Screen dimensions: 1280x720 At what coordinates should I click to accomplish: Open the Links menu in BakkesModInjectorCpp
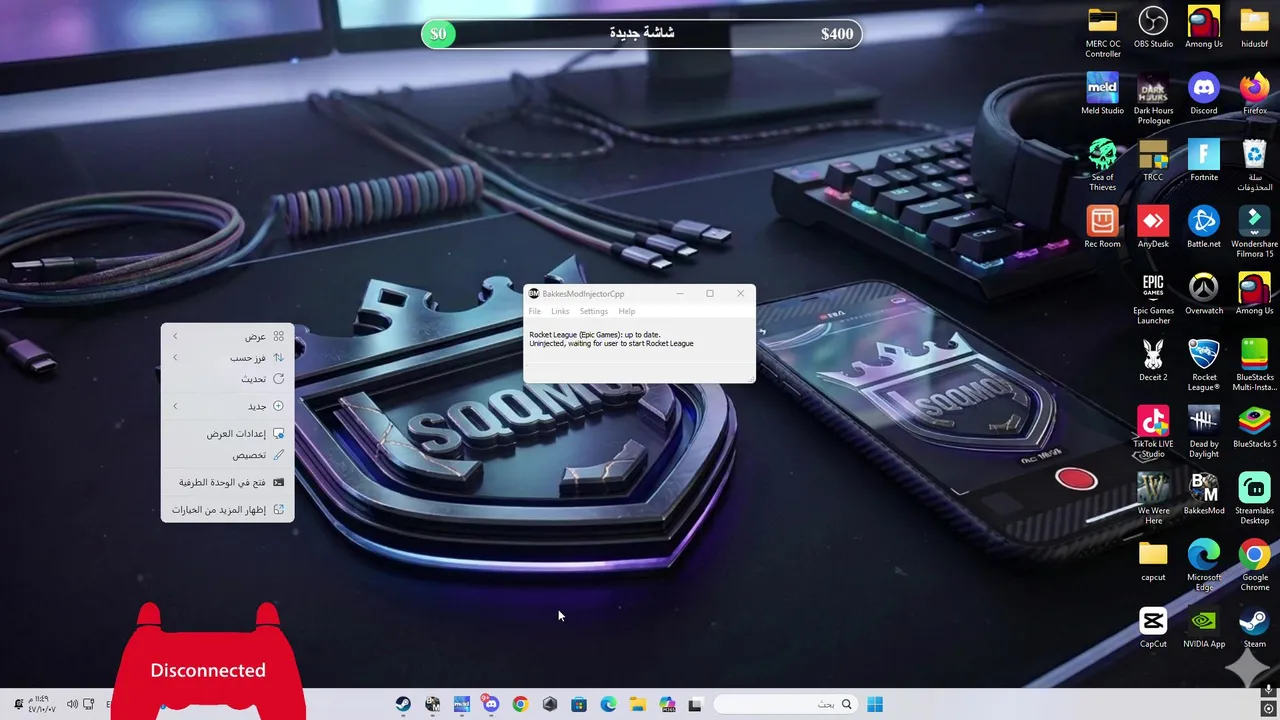(560, 311)
